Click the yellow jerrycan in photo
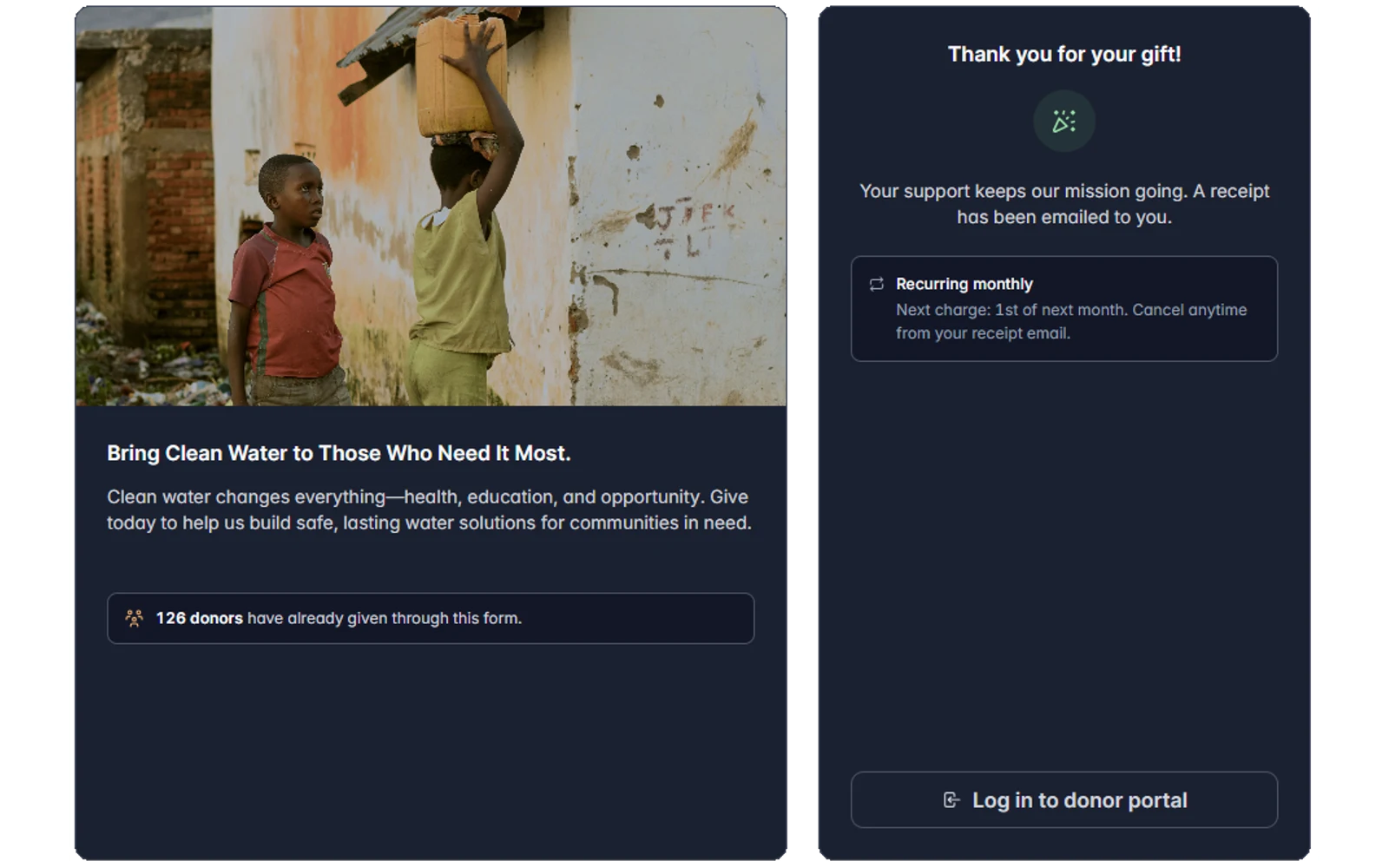This screenshot has height=868, width=1389. [x=458, y=76]
